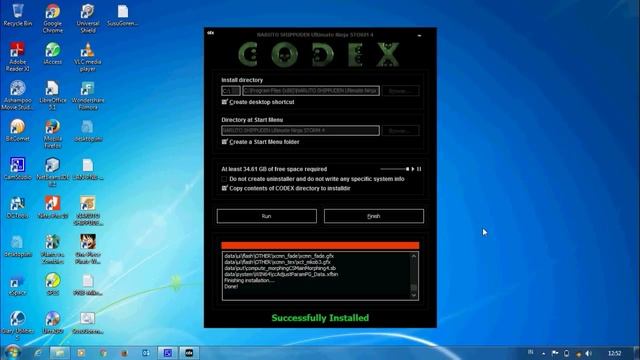Minimize the CODEX installer window
Screen dimensions: 640x360
[x=419, y=36]
